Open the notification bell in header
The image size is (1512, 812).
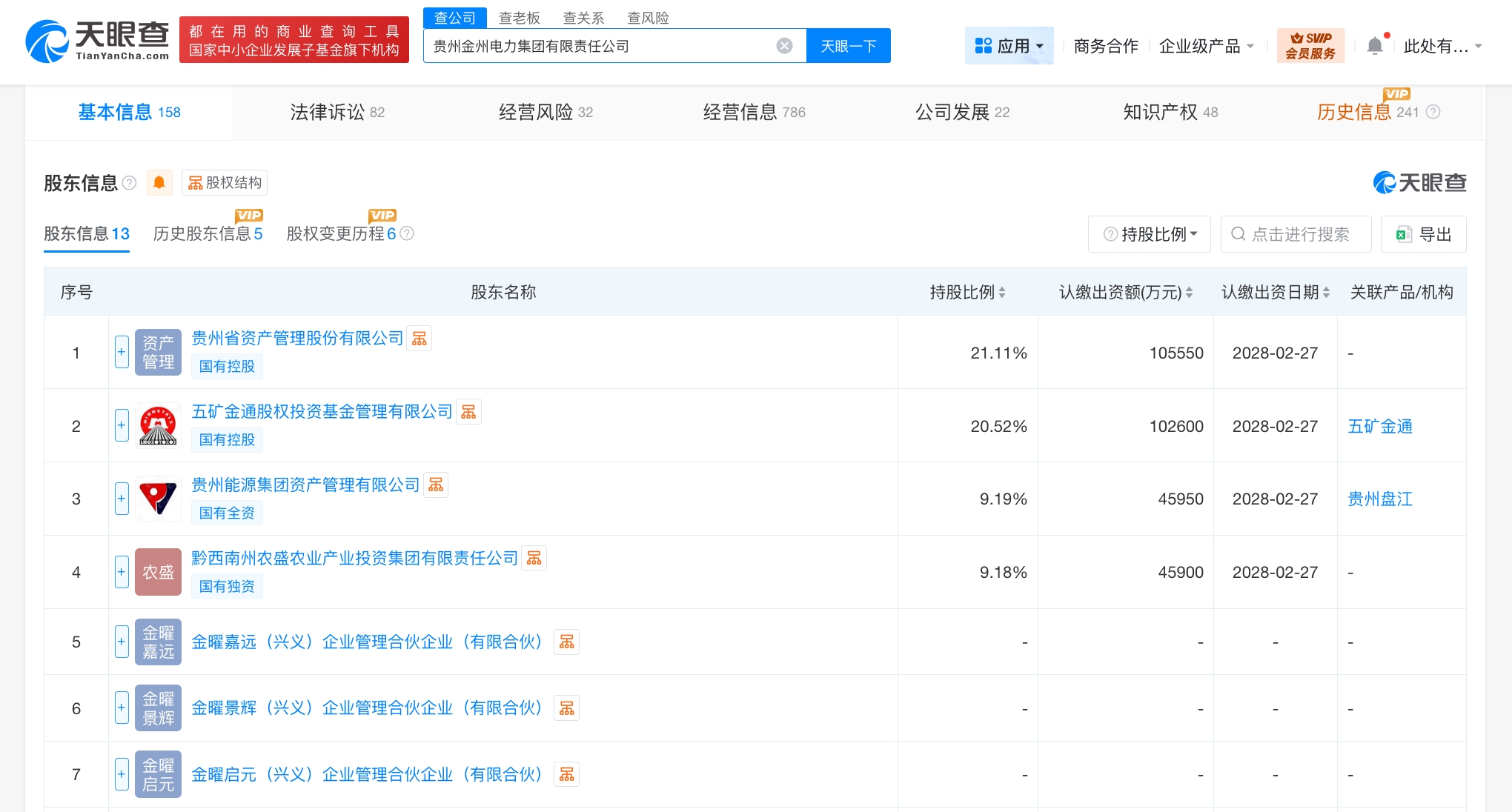(1374, 46)
